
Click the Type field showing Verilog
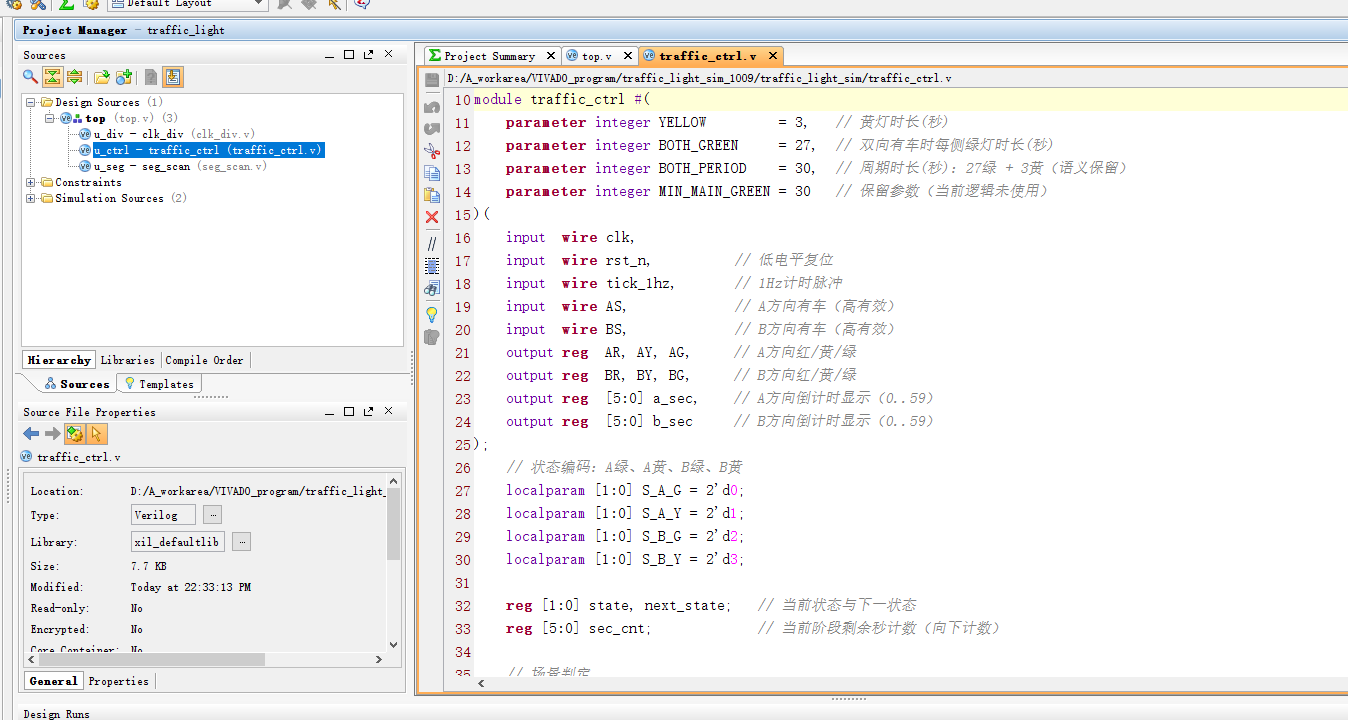coord(165,515)
